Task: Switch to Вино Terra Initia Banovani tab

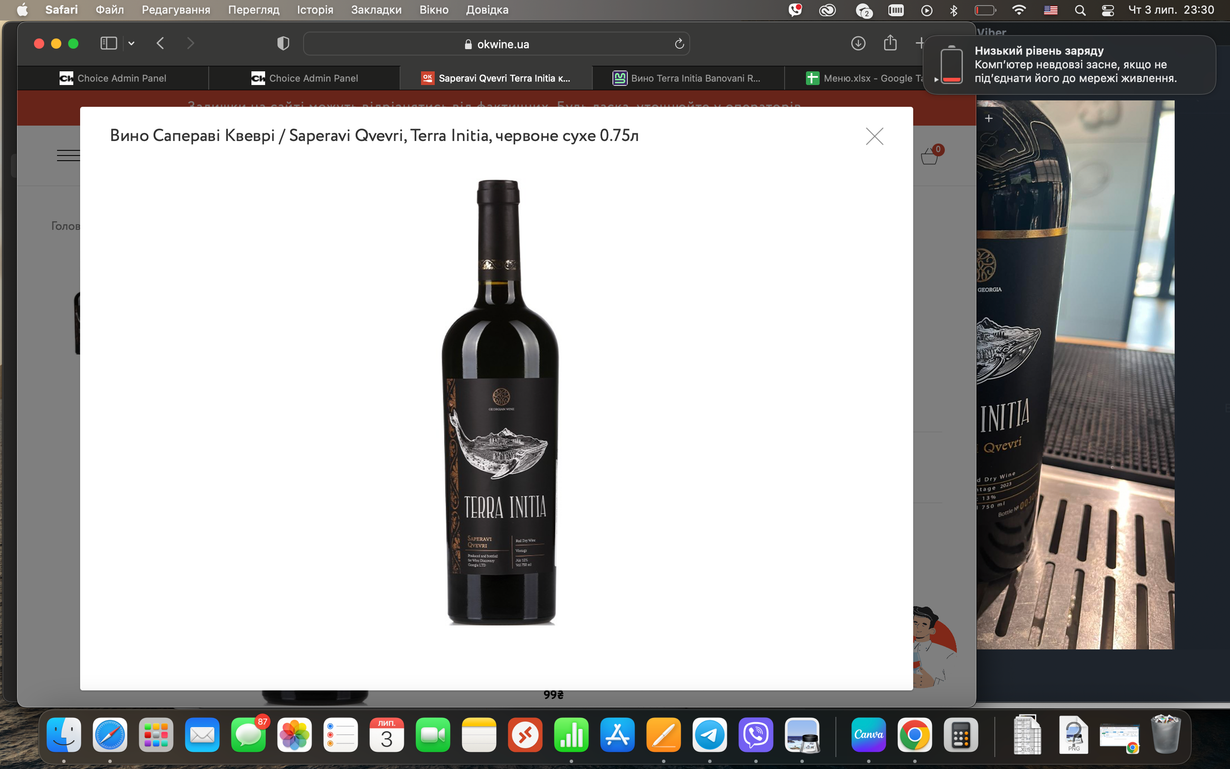Action: (688, 78)
